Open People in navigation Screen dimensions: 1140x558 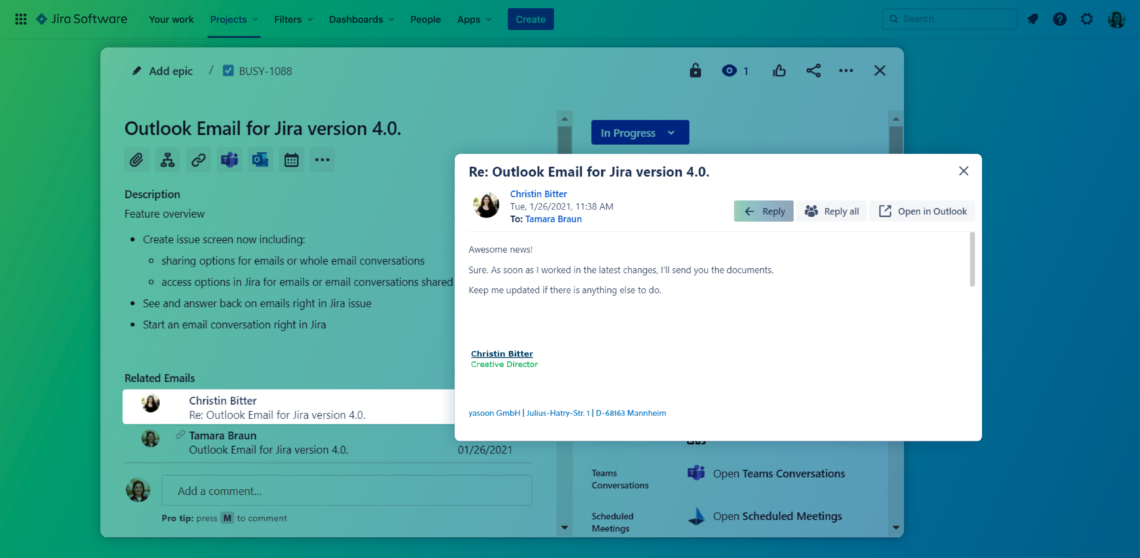tap(425, 20)
